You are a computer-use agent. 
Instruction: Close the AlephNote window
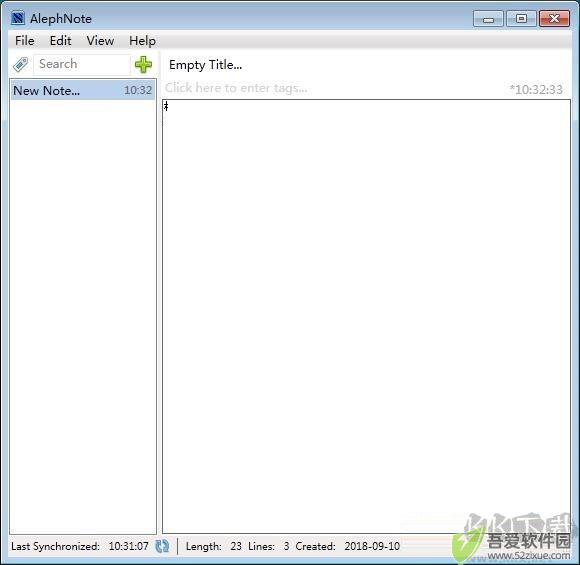554,19
